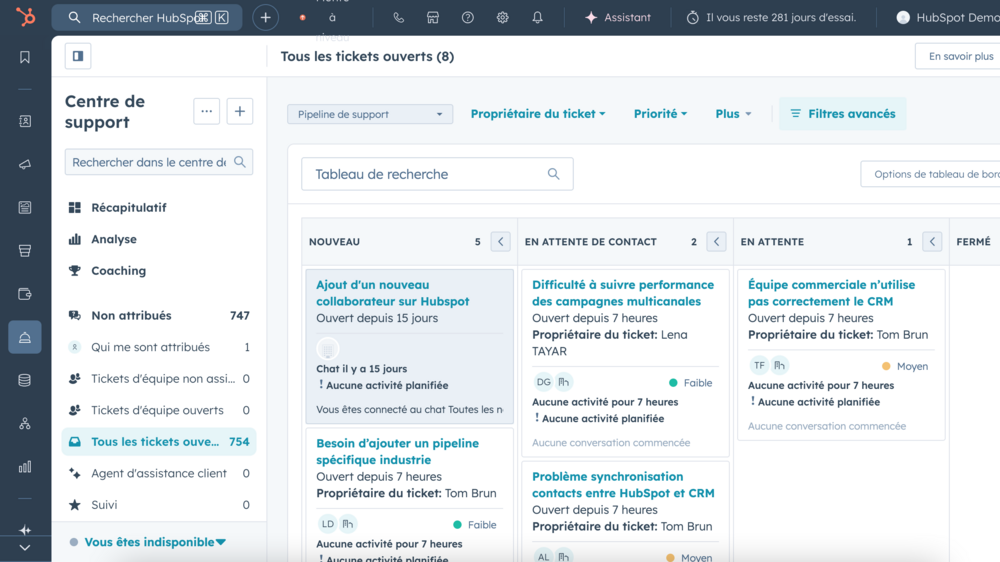Open the Analyse view
The height and width of the screenshot is (562, 1000).
coord(114,239)
